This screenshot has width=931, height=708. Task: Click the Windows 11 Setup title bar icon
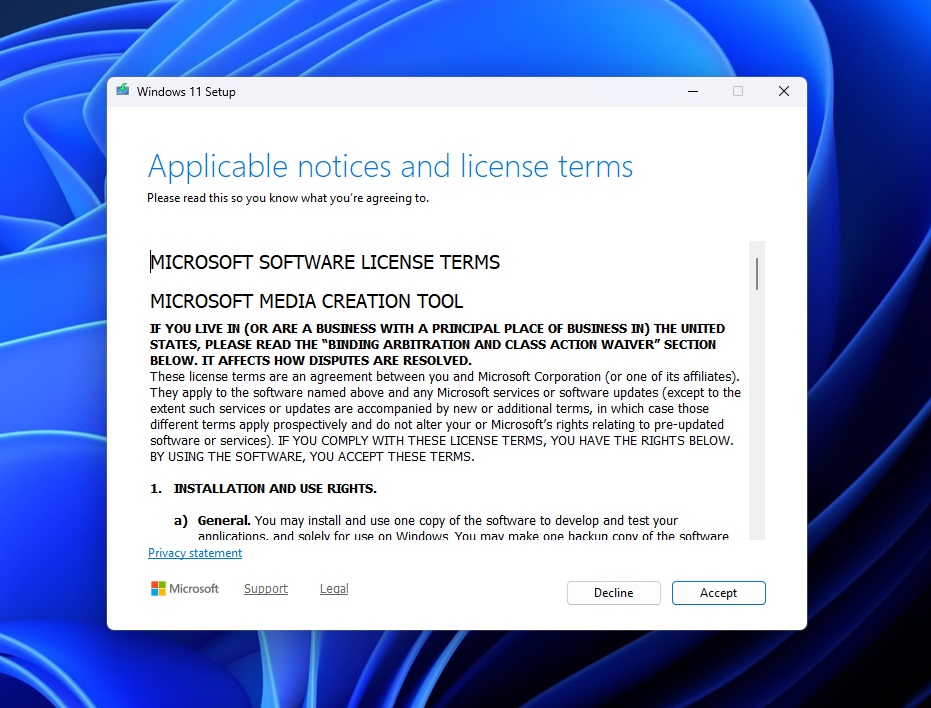(x=123, y=91)
